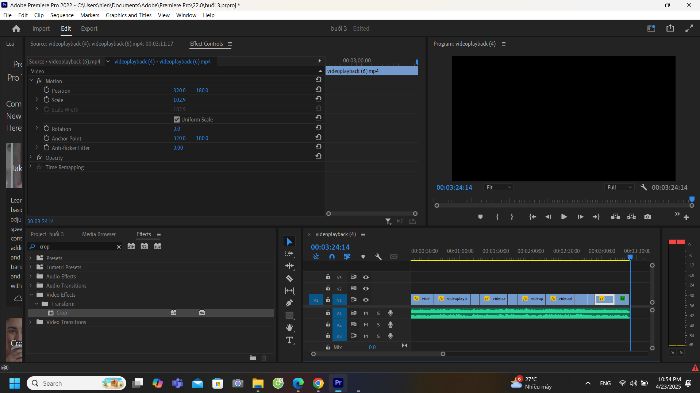Screen dimensions: 700x393
Task: Open the Full playback resolution dropdown
Action: tap(619, 187)
